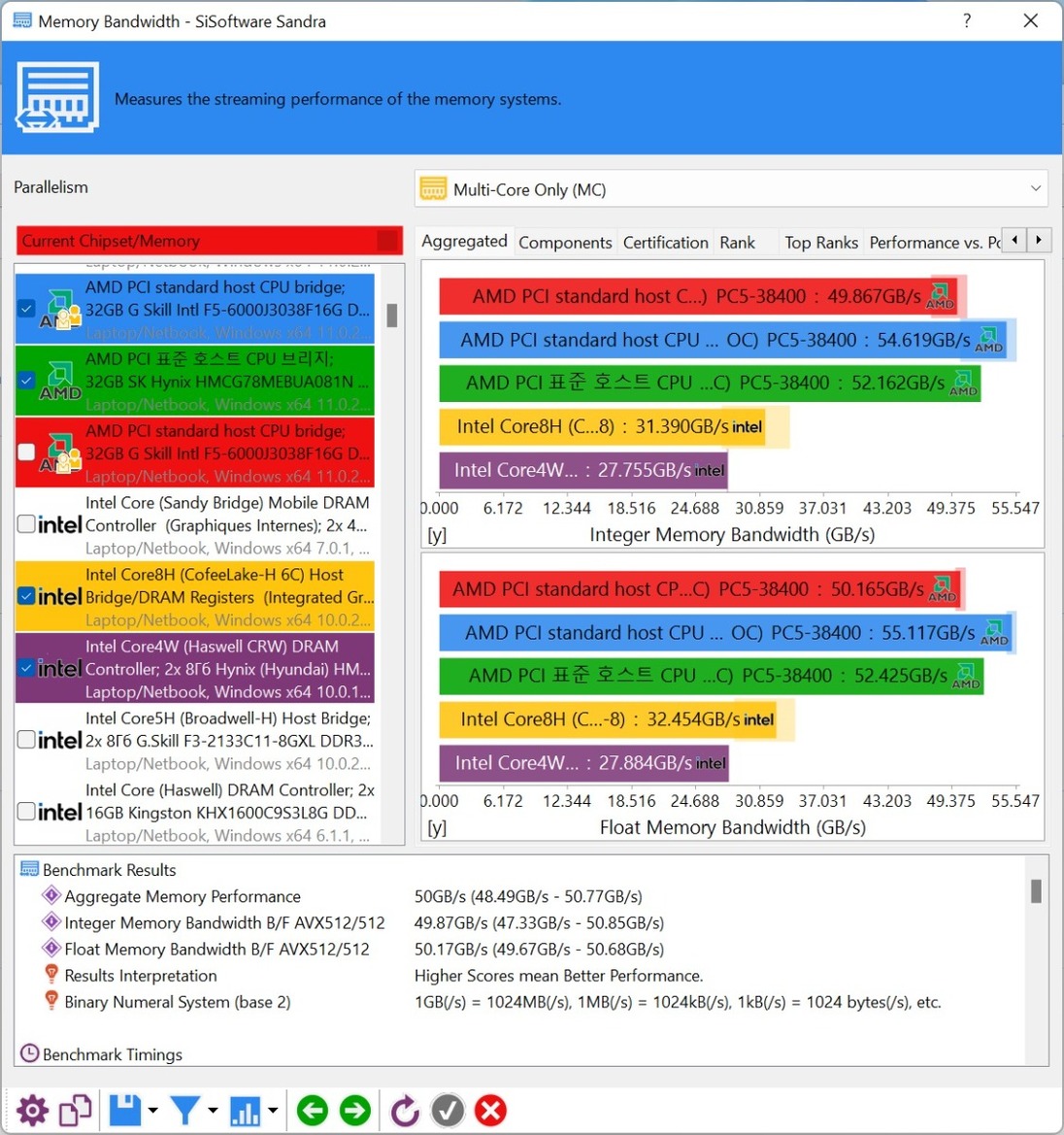Click the red X cancel icon
The width and height of the screenshot is (1064, 1135).
pos(491,1111)
